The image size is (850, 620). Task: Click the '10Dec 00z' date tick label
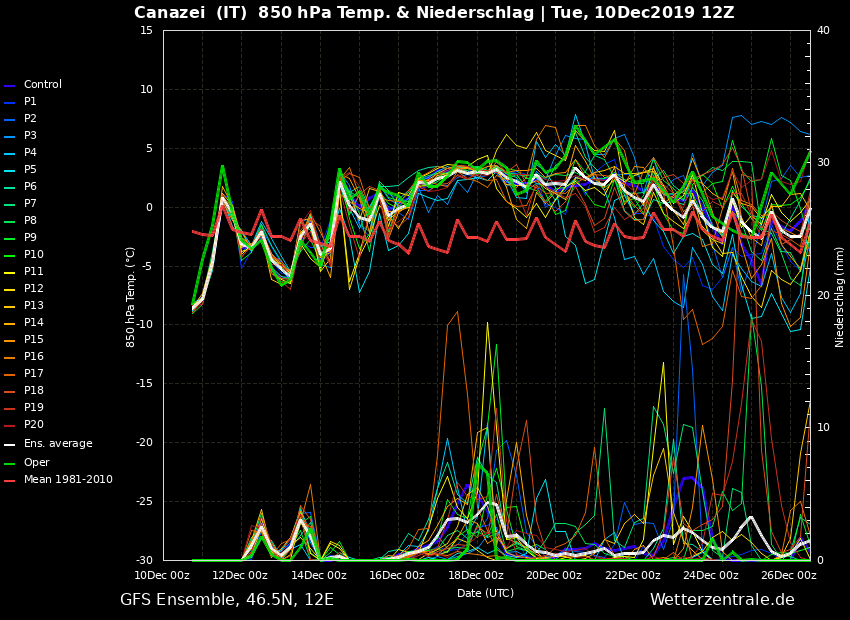[162, 576]
